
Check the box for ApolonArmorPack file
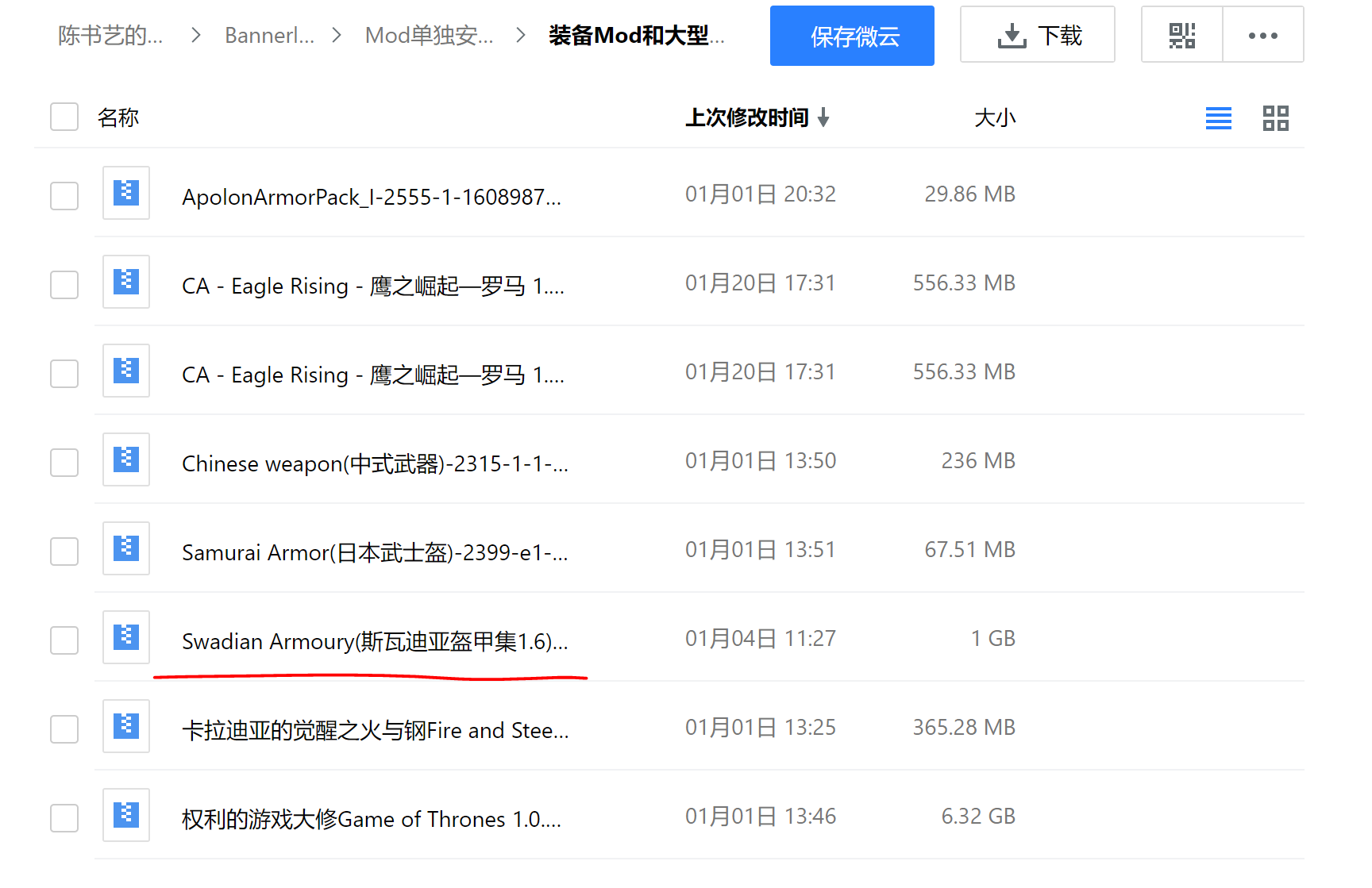click(64, 196)
